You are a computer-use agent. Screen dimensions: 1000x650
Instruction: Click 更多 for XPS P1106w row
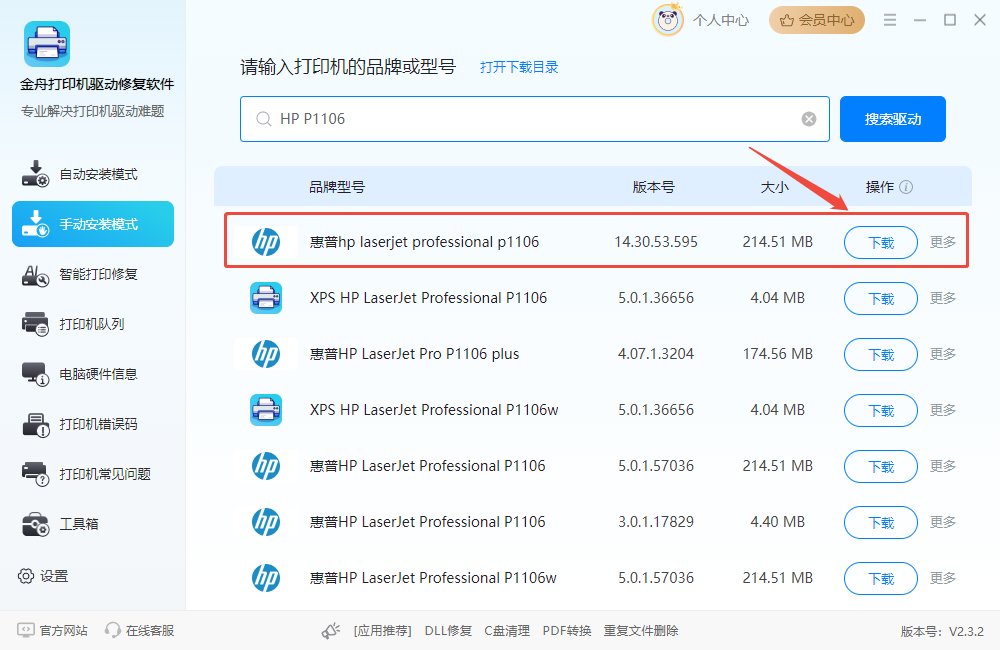(943, 410)
